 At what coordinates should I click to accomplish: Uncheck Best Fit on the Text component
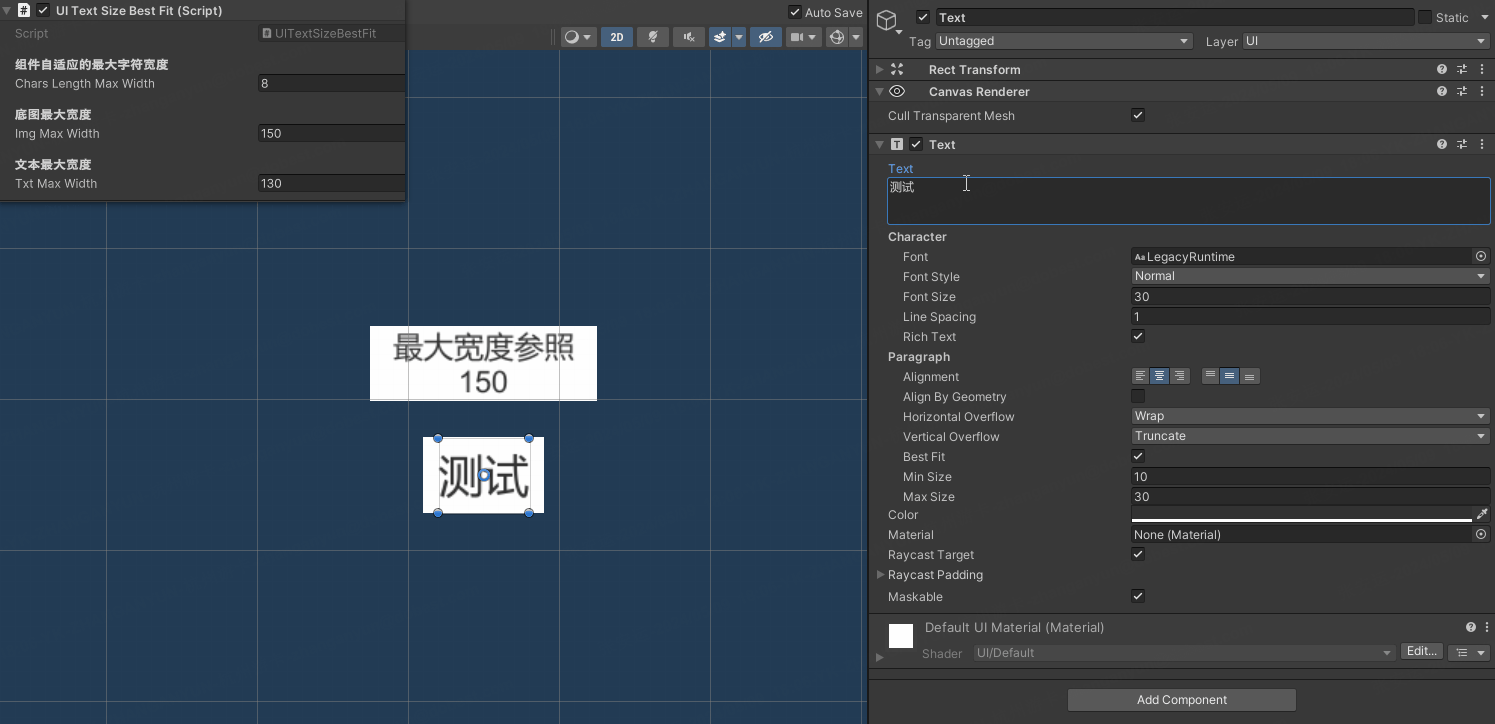pos(1138,456)
